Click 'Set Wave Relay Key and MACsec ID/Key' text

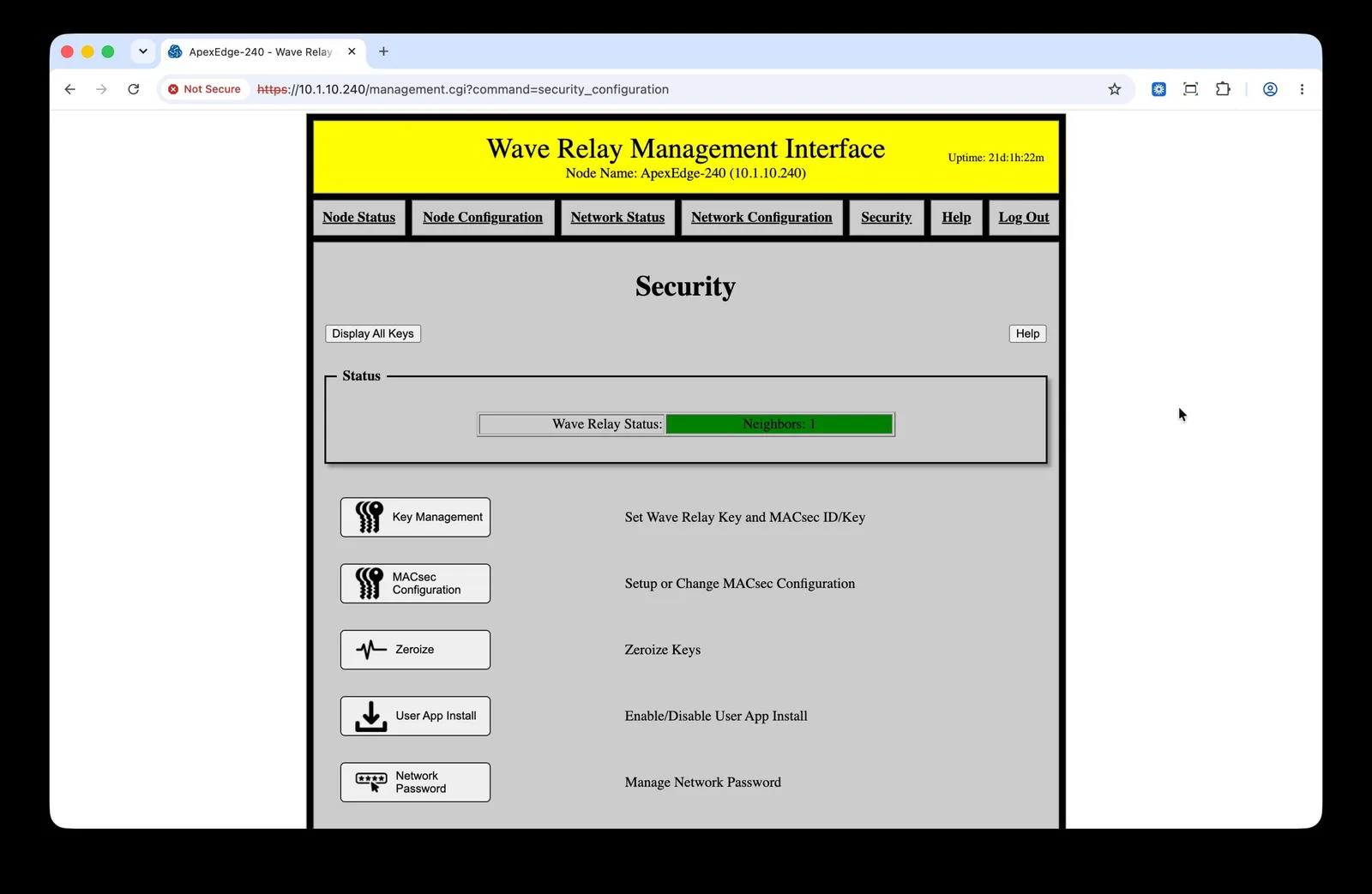pos(744,517)
